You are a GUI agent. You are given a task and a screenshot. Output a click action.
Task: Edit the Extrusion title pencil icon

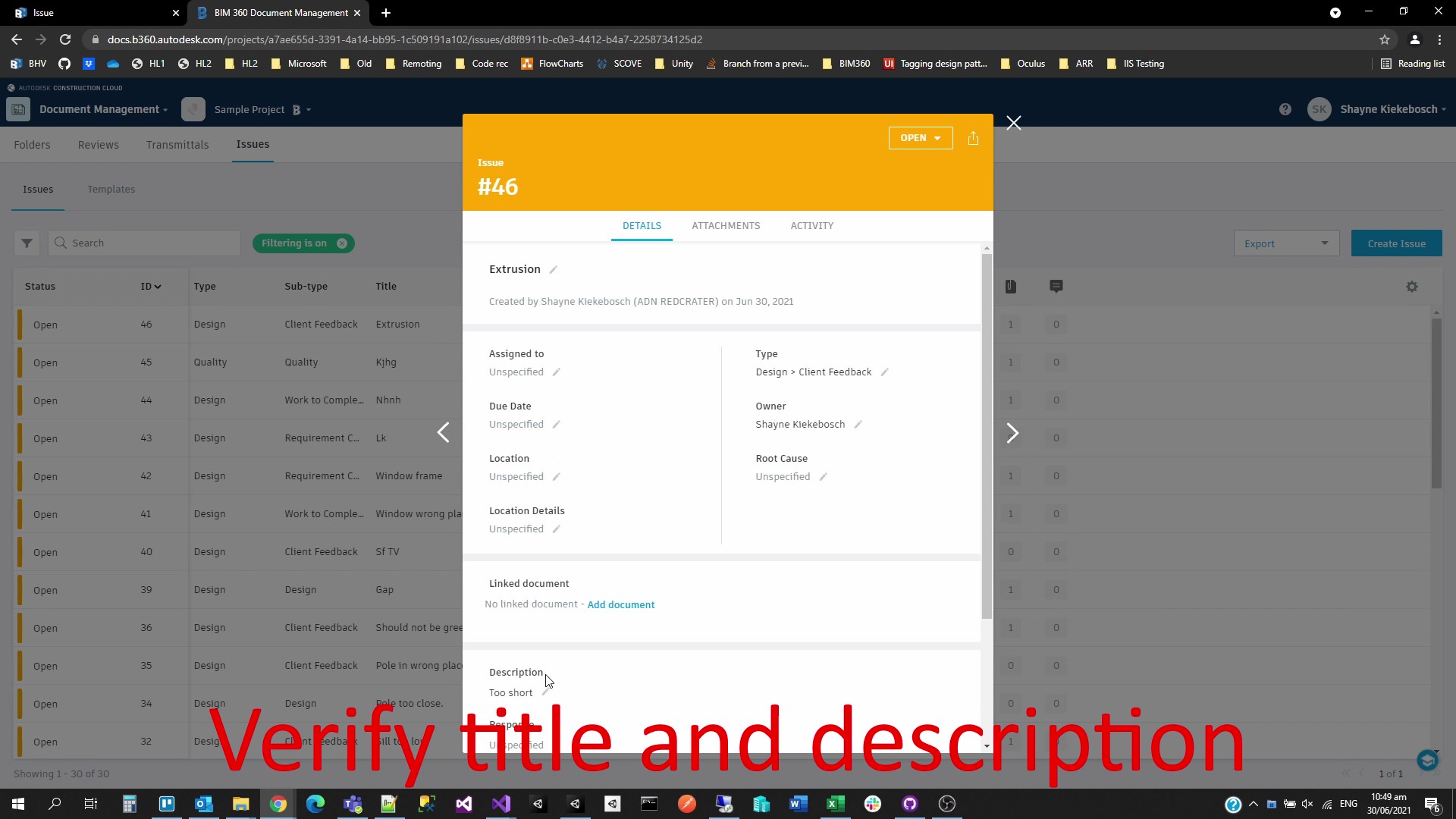(554, 270)
